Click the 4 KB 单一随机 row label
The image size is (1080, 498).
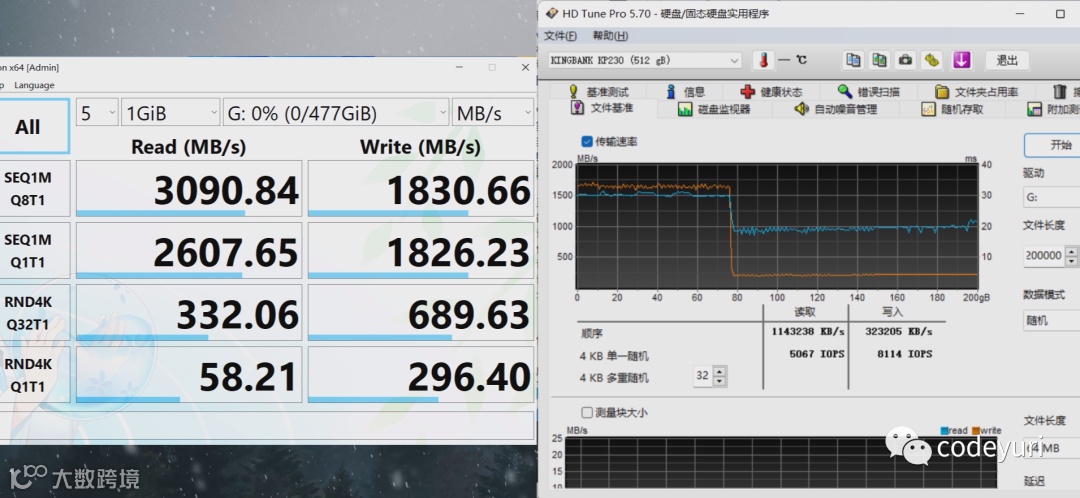click(x=614, y=356)
